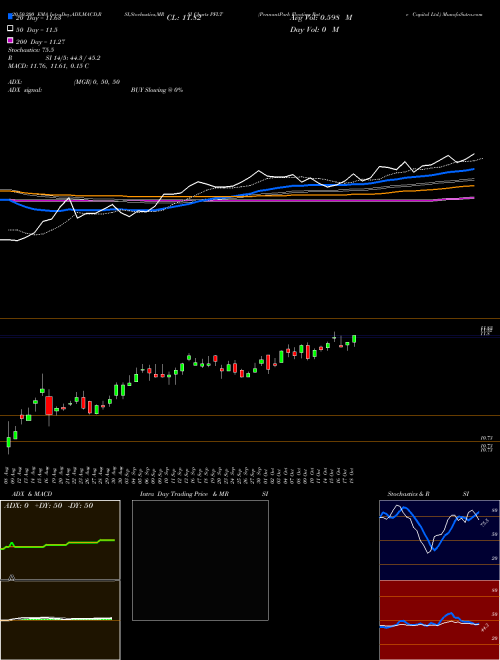Click the '(MGR) 0, 50, 50' ADX values
500x660 pixels.
click(x=97, y=82)
